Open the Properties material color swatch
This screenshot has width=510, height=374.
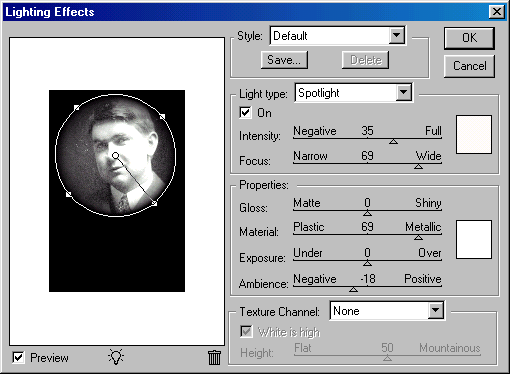tap(474, 239)
